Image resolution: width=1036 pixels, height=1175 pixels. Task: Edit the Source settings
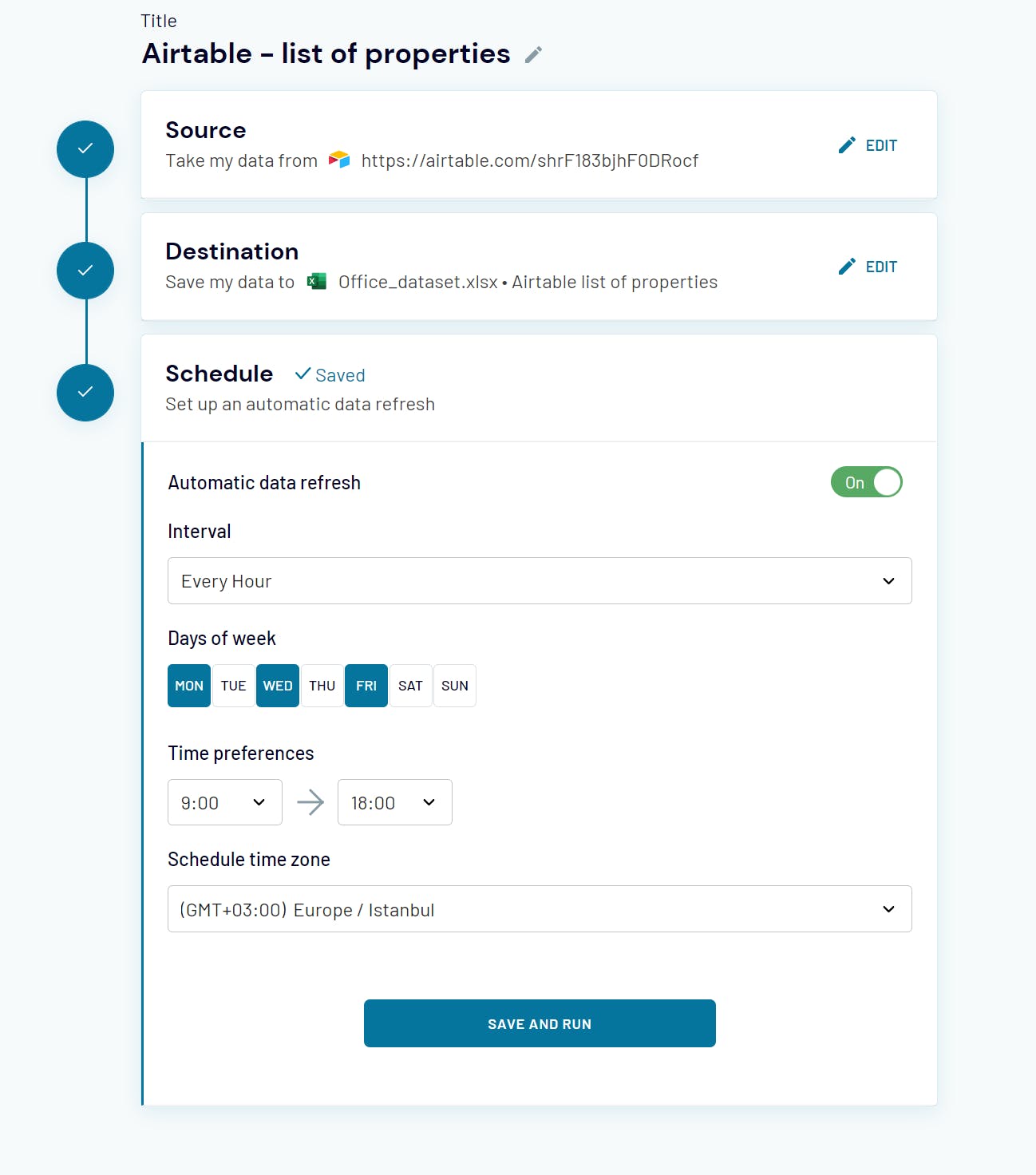tap(868, 145)
